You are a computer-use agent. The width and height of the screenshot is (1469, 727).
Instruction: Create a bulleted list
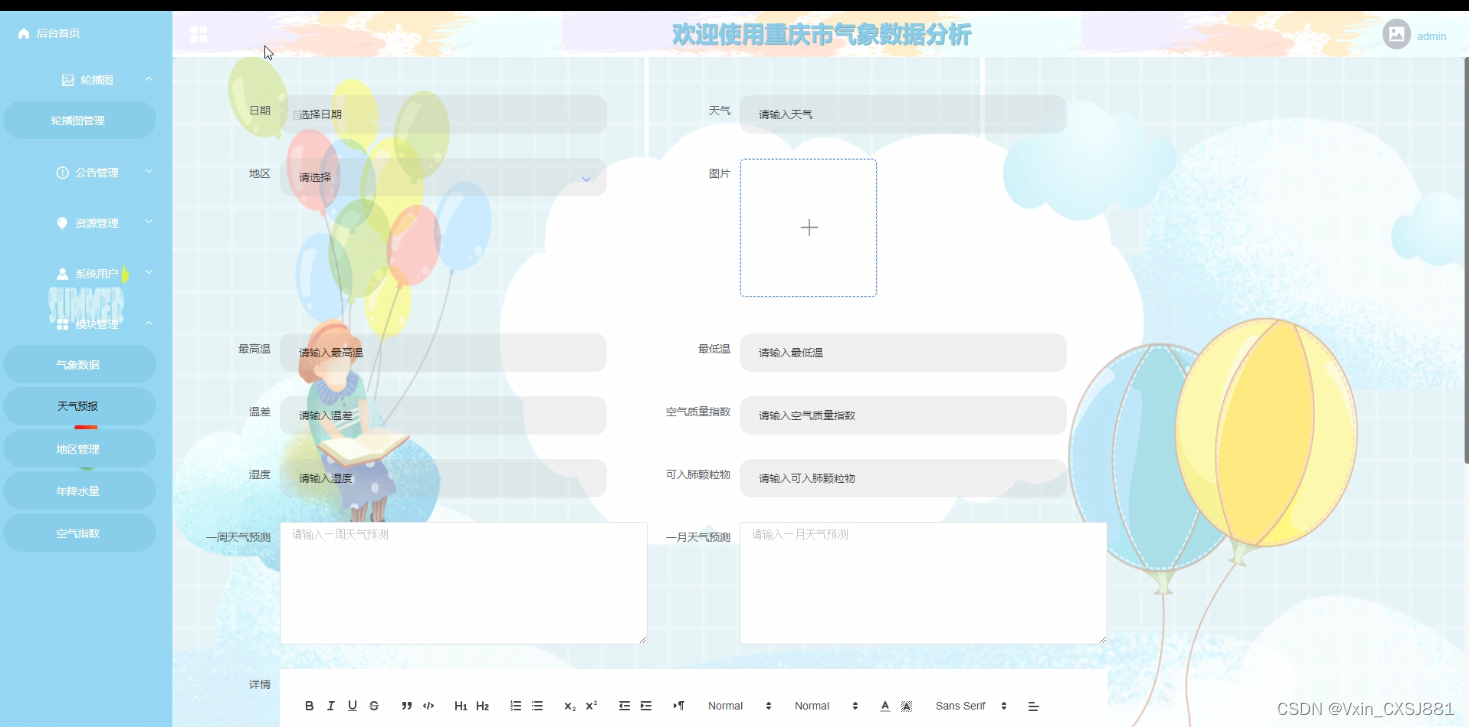click(x=537, y=706)
